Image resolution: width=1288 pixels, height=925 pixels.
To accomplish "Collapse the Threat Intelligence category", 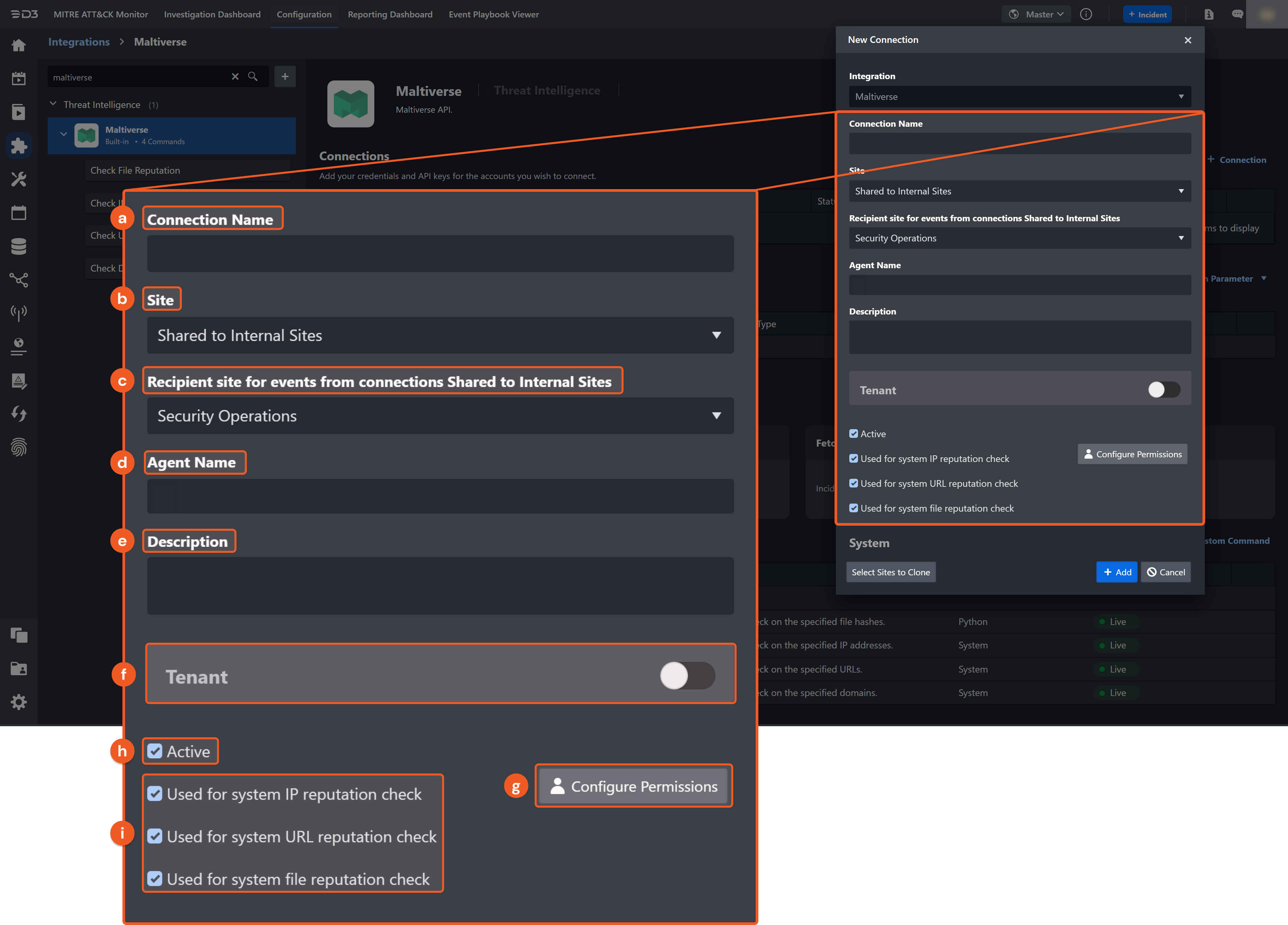I will (x=53, y=104).
